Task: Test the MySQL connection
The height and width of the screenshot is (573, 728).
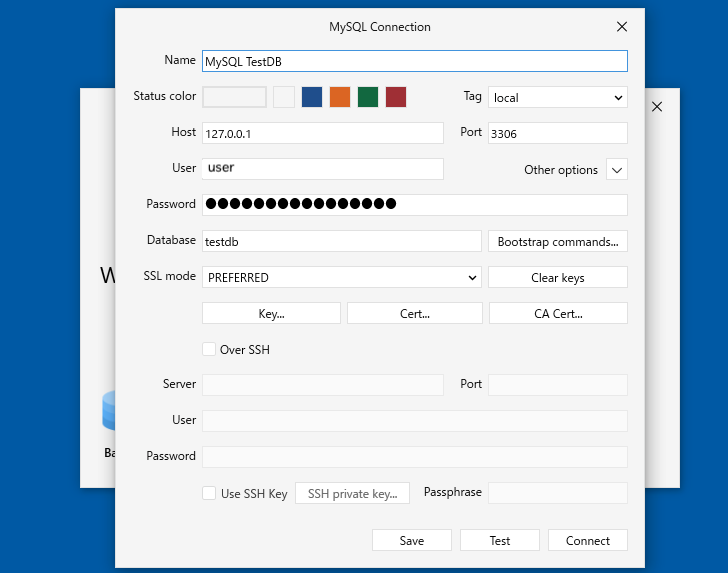Action: coord(500,540)
